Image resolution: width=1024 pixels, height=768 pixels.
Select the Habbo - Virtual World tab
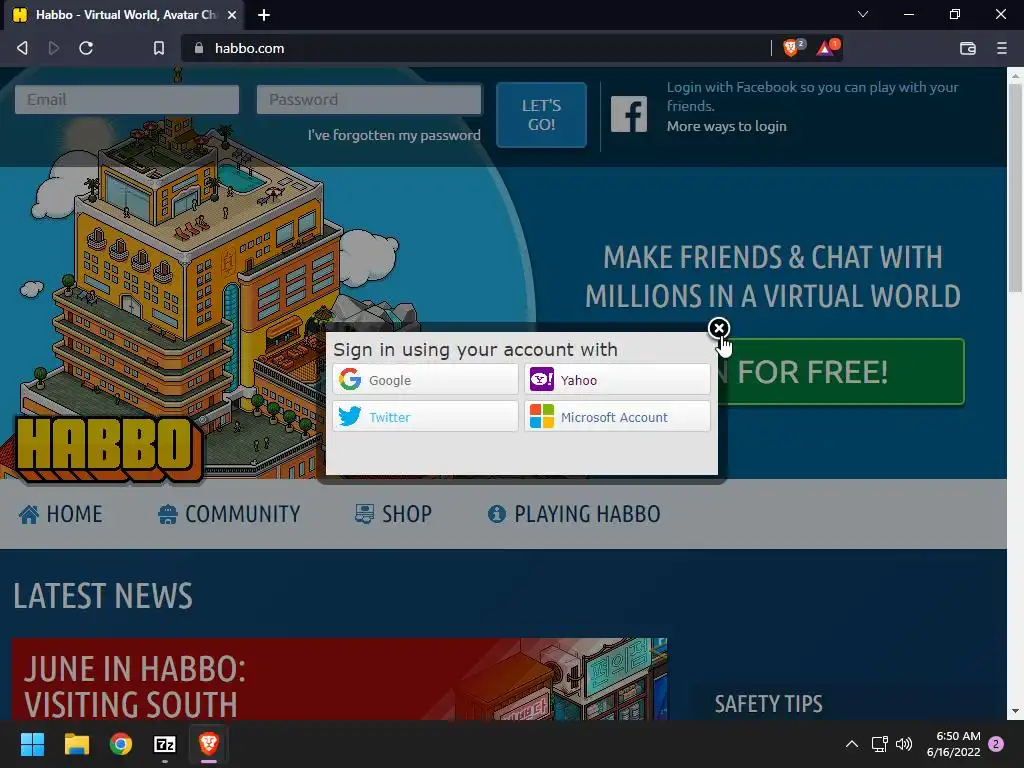tap(124, 15)
